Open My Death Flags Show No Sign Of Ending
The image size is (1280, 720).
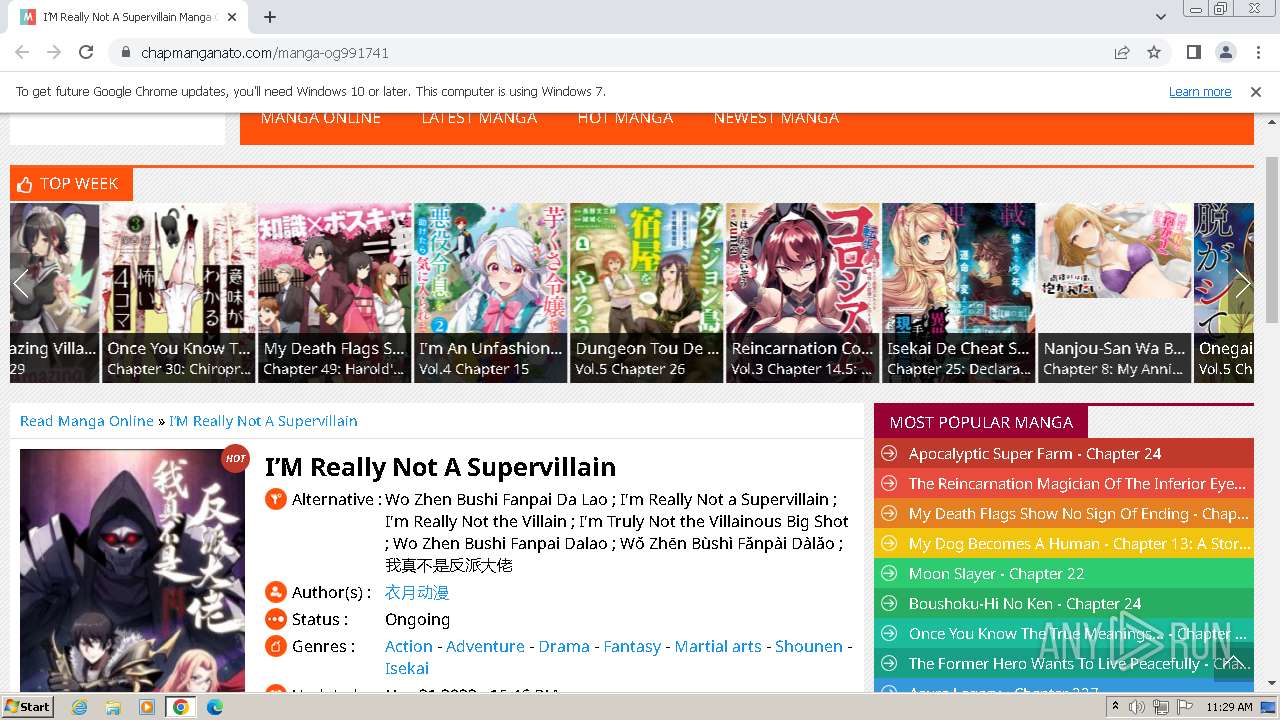click(x=1078, y=514)
